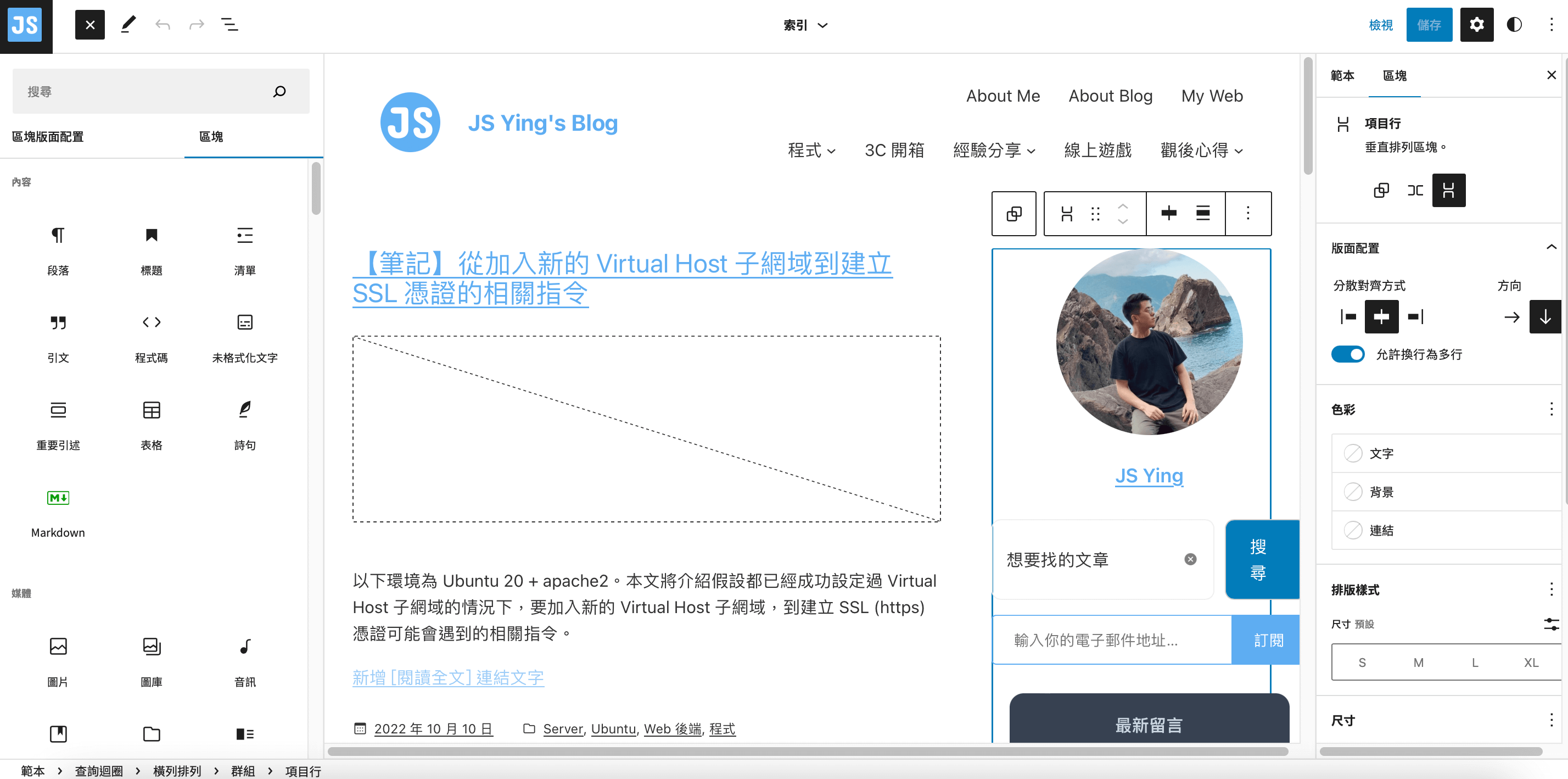Select right justification alignment
The width and height of the screenshot is (1568, 779).
click(1415, 317)
